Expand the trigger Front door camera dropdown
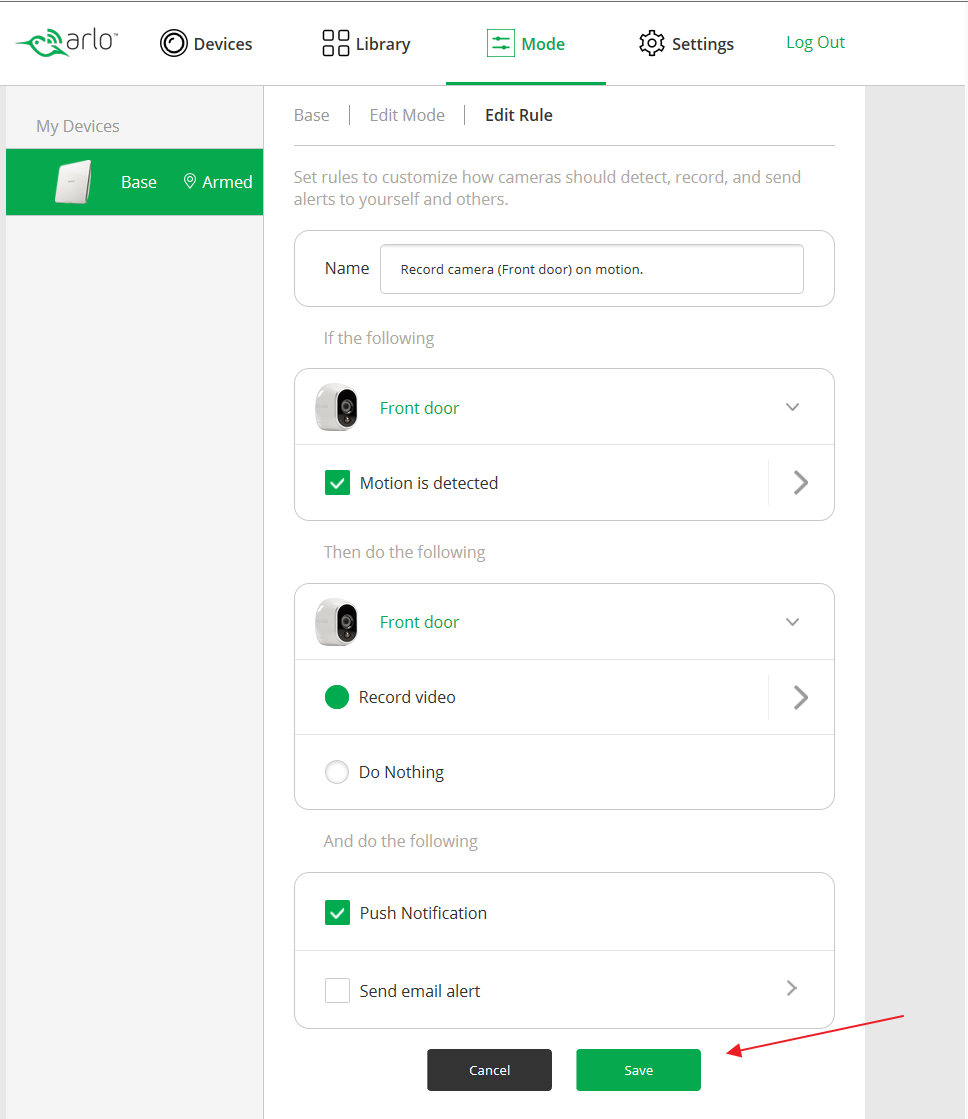This screenshot has width=968, height=1119. tap(792, 407)
